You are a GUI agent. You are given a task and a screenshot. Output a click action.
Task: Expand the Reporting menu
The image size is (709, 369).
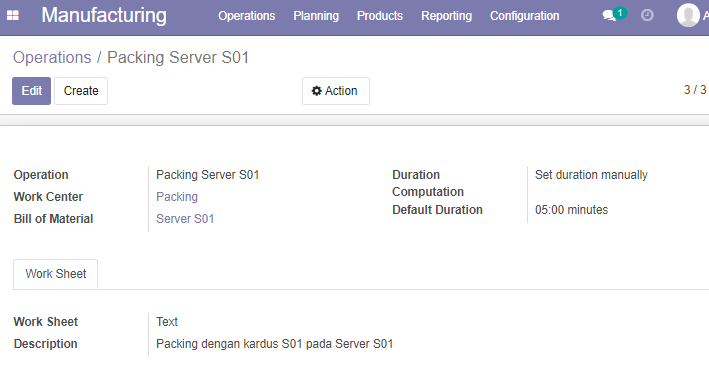click(446, 16)
